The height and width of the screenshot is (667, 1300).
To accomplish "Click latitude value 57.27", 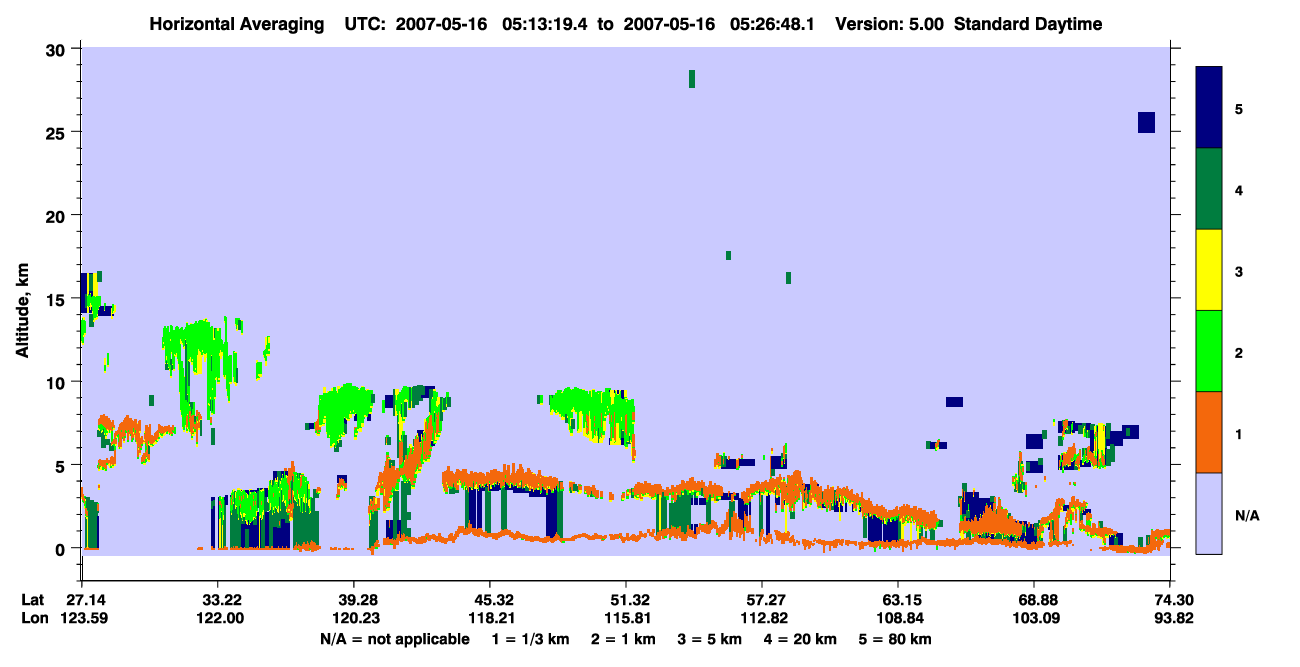I will coord(762,600).
